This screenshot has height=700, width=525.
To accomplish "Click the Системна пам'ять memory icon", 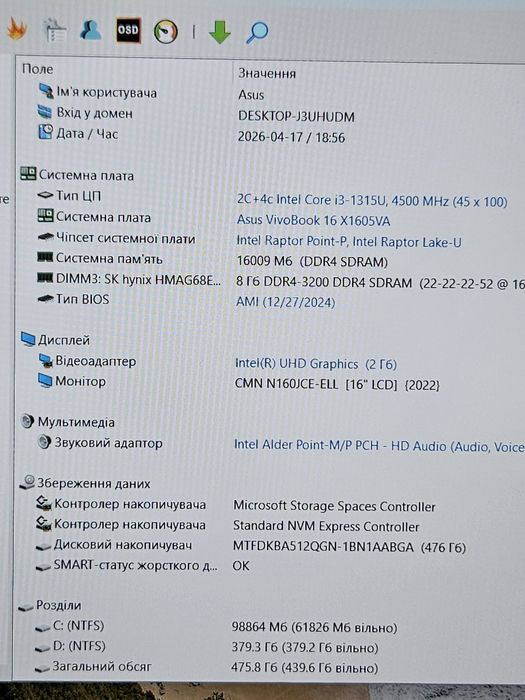I will click(45, 258).
